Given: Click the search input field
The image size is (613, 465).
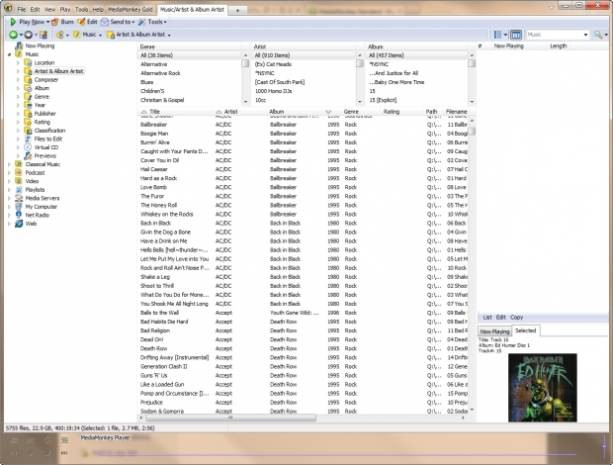Looking at the screenshot, I should click(x=554, y=35).
